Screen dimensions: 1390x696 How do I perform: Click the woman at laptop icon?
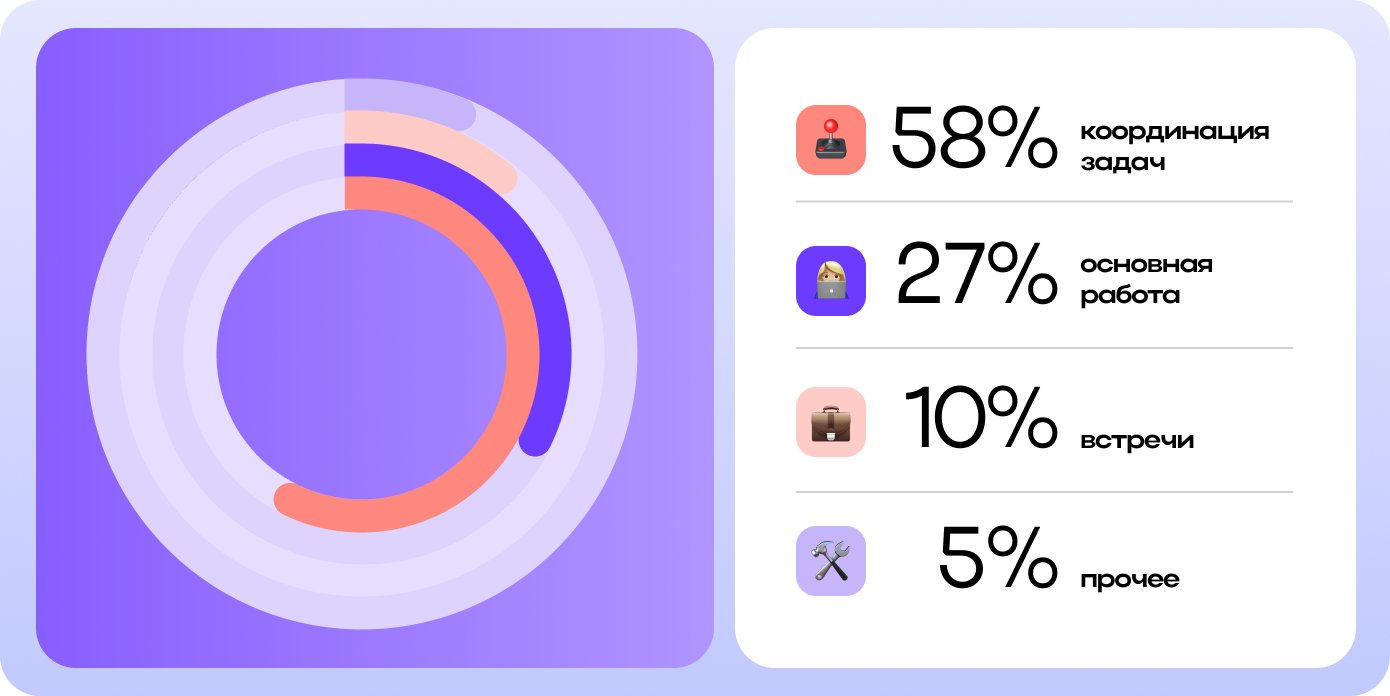(x=831, y=281)
